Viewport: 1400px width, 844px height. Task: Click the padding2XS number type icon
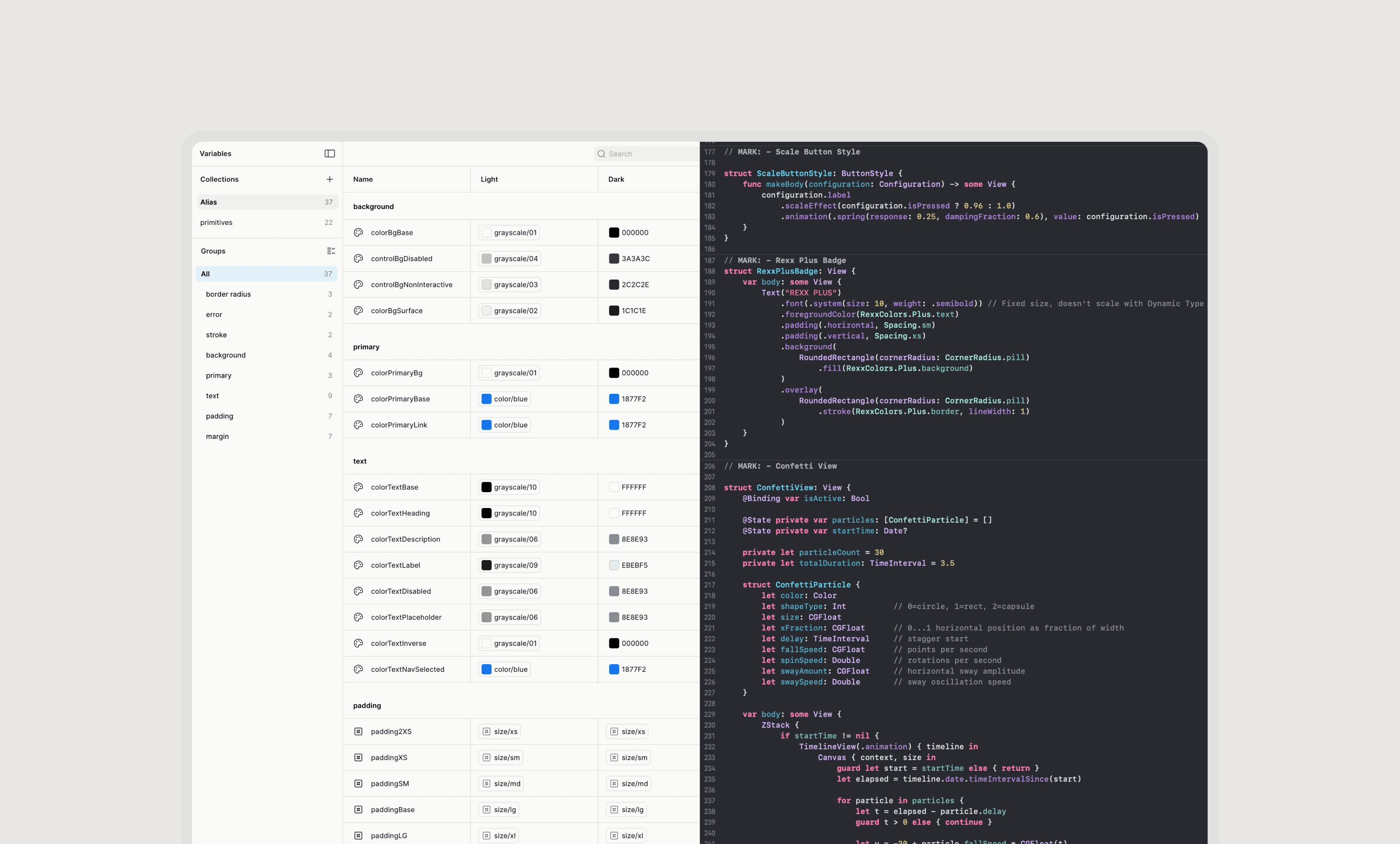358,732
